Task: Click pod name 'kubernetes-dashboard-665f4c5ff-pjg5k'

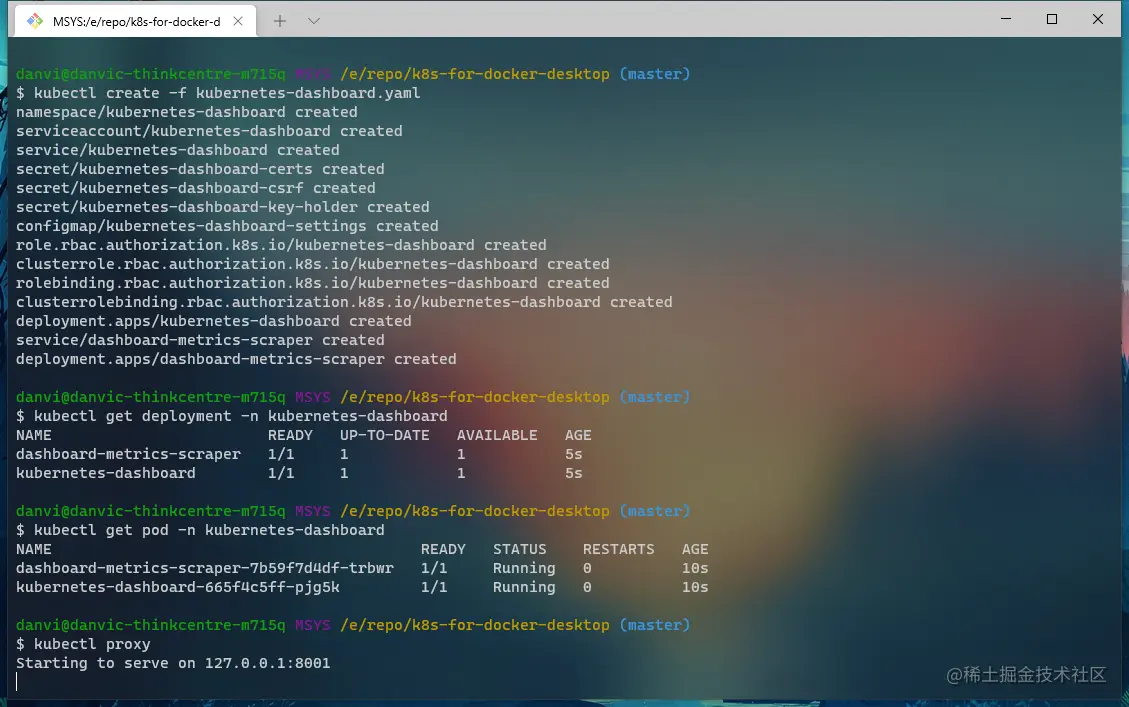Action: tap(177, 587)
